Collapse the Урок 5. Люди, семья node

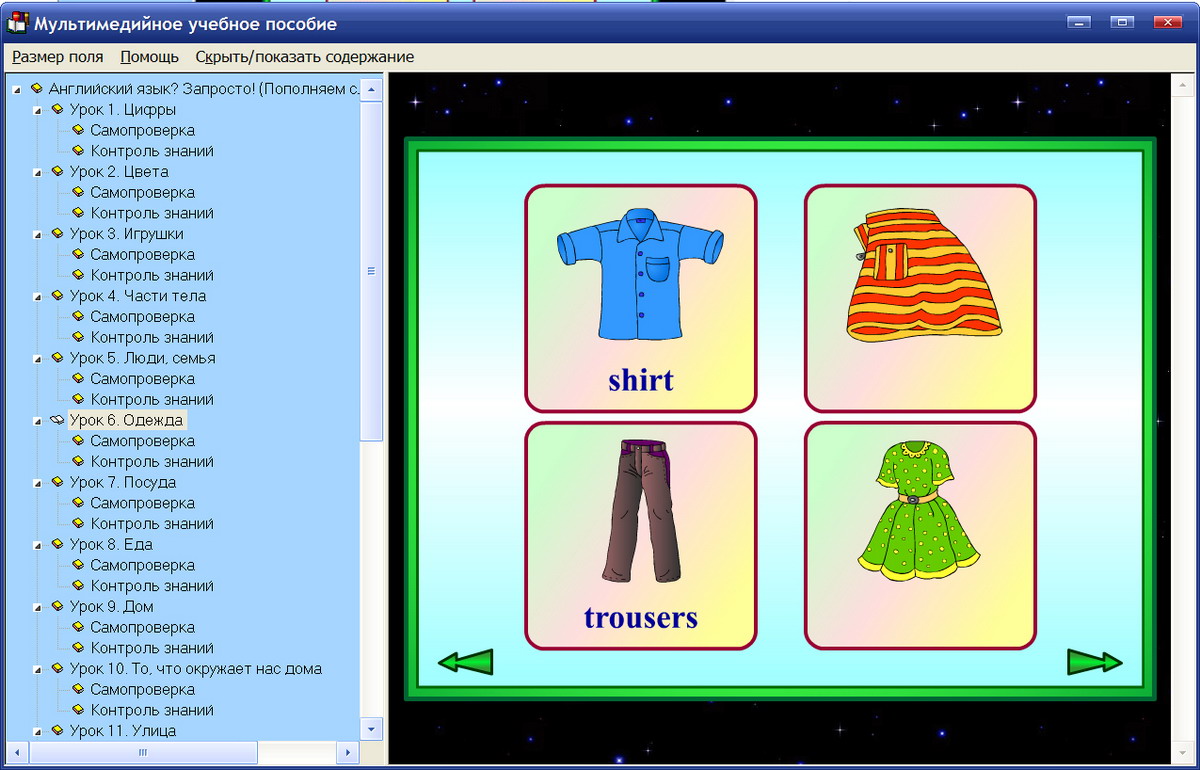pyautogui.click(x=37, y=359)
